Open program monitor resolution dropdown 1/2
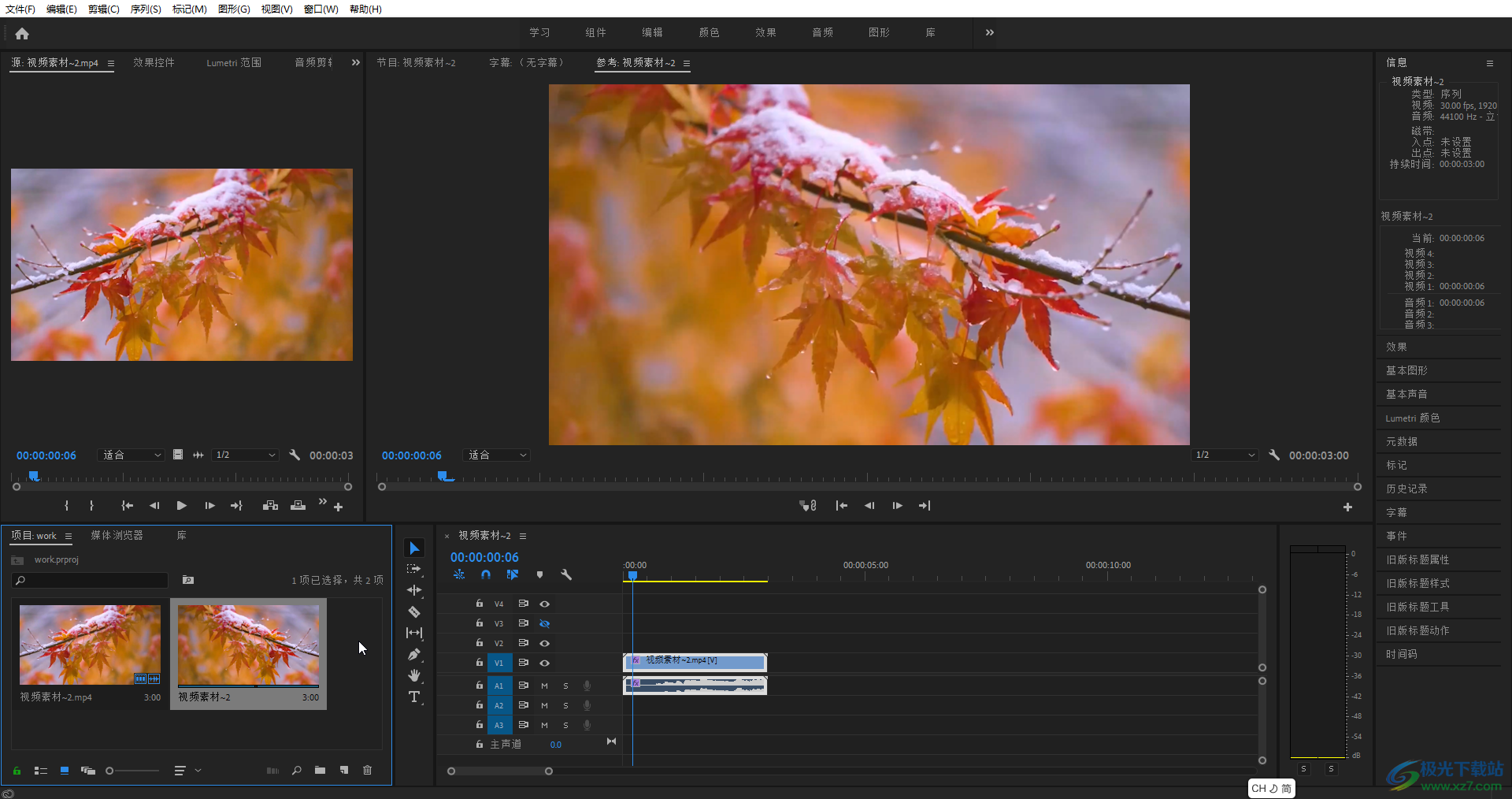The width and height of the screenshot is (1512, 799). click(1225, 455)
